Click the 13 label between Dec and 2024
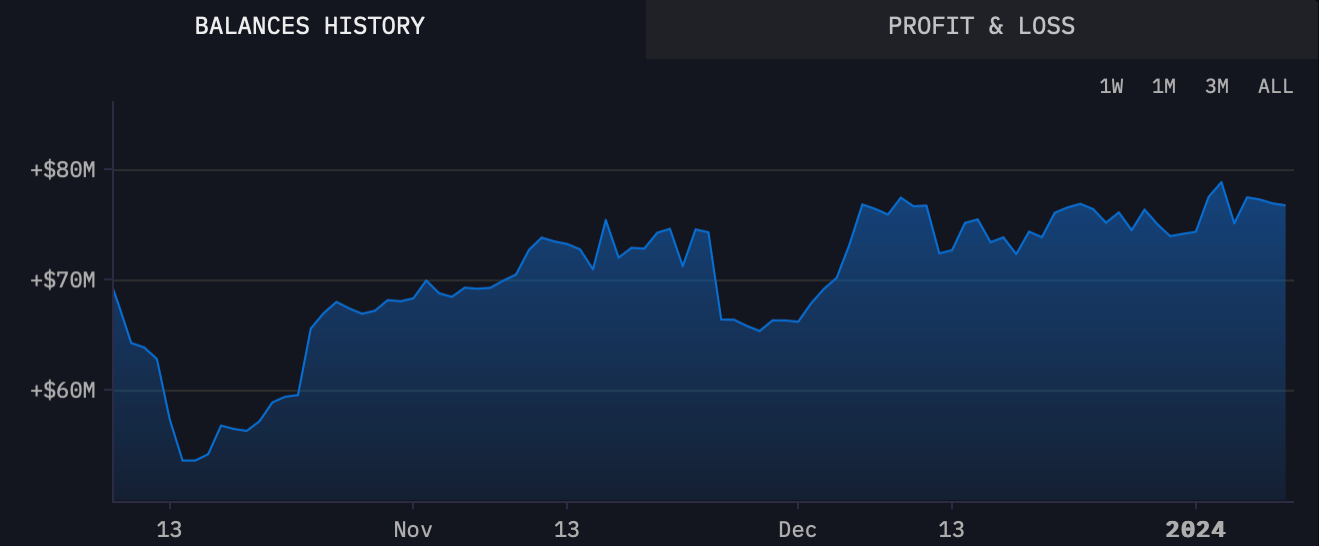Image resolution: width=1319 pixels, height=546 pixels. (x=952, y=529)
